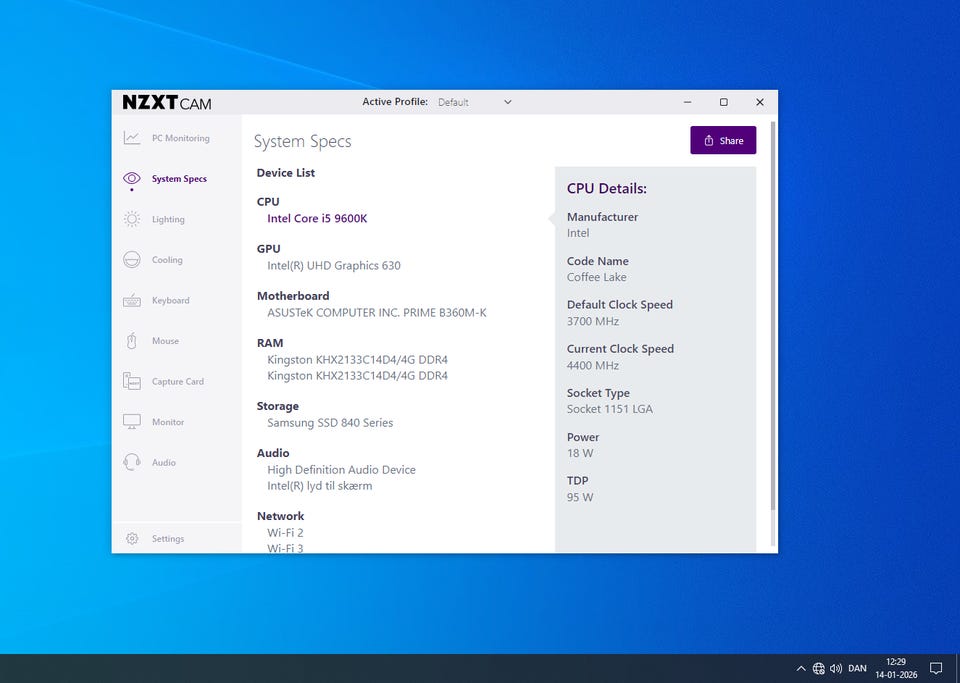Select the System Specs eye icon
The width and height of the screenshot is (960, 683).
tap(132, 179)
